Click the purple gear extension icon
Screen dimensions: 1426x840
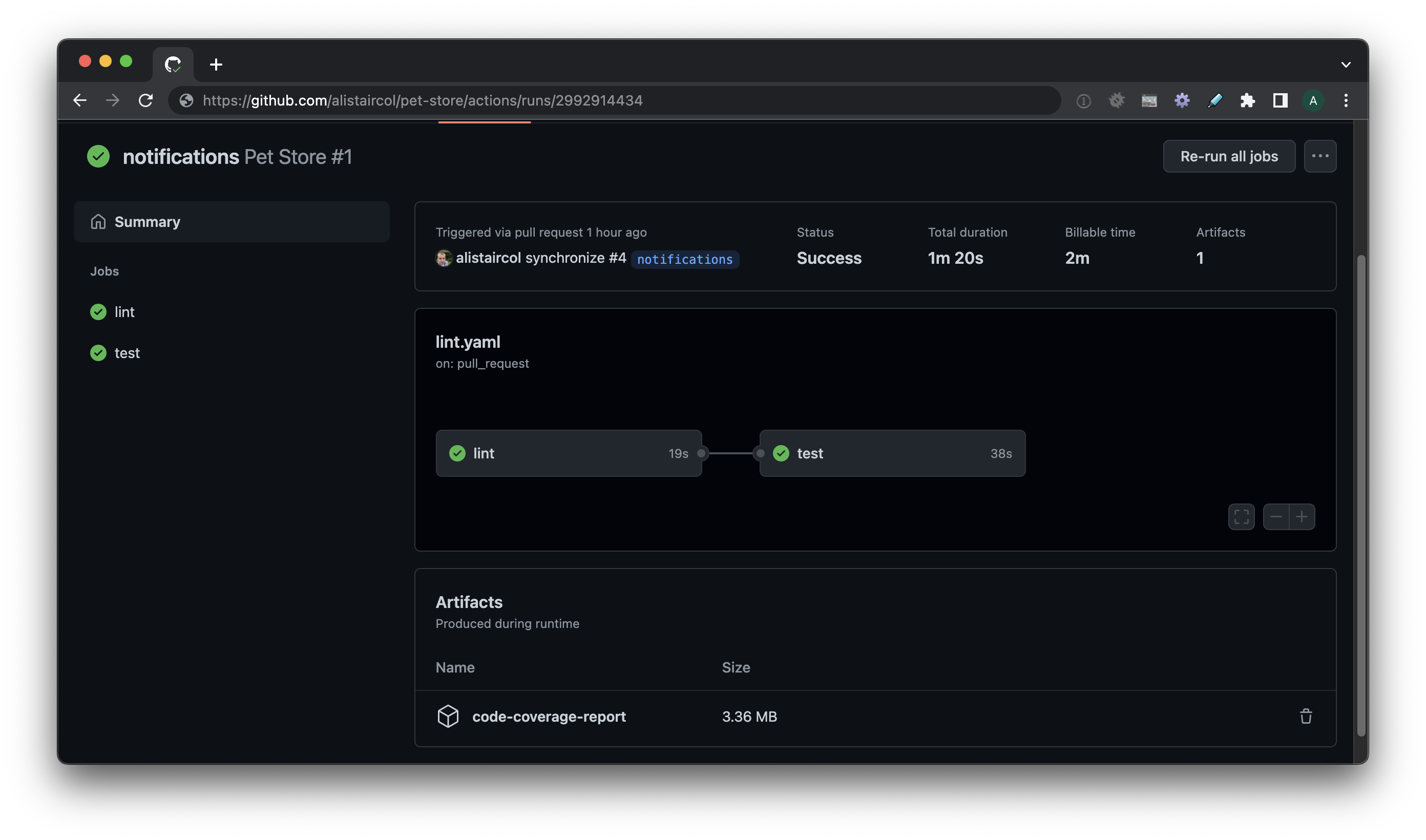coord(1182,101)
